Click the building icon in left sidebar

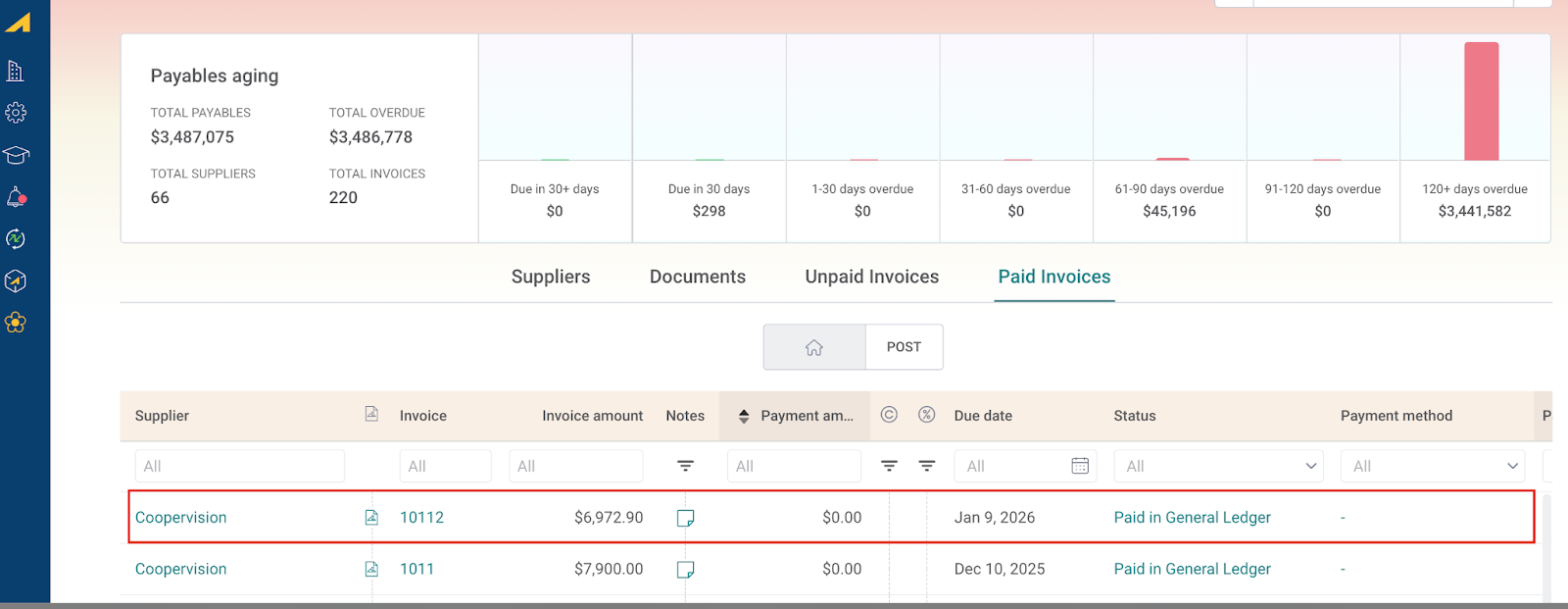(16, 71)
